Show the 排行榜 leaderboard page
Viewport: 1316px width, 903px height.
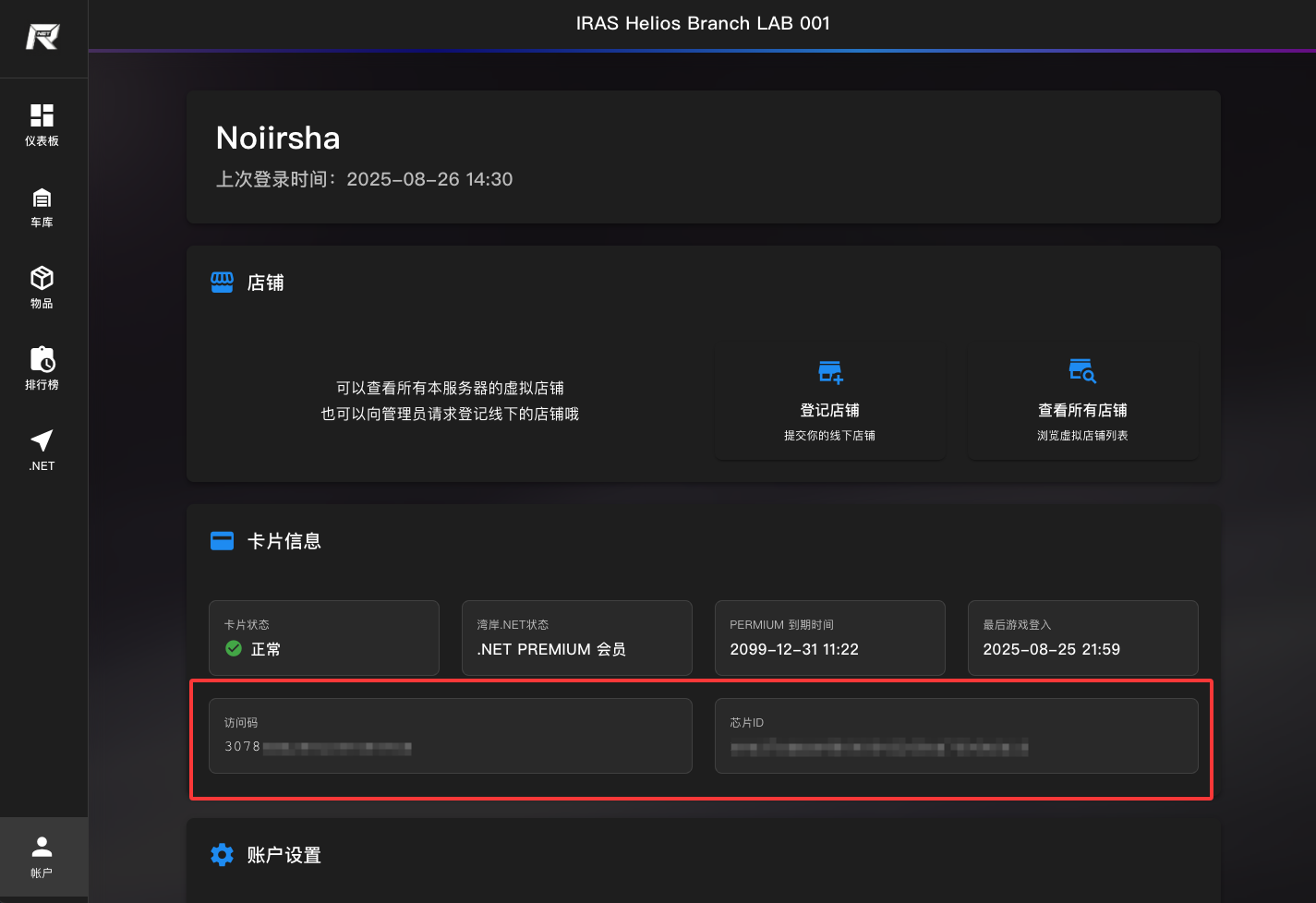click(x=42, y=368)
